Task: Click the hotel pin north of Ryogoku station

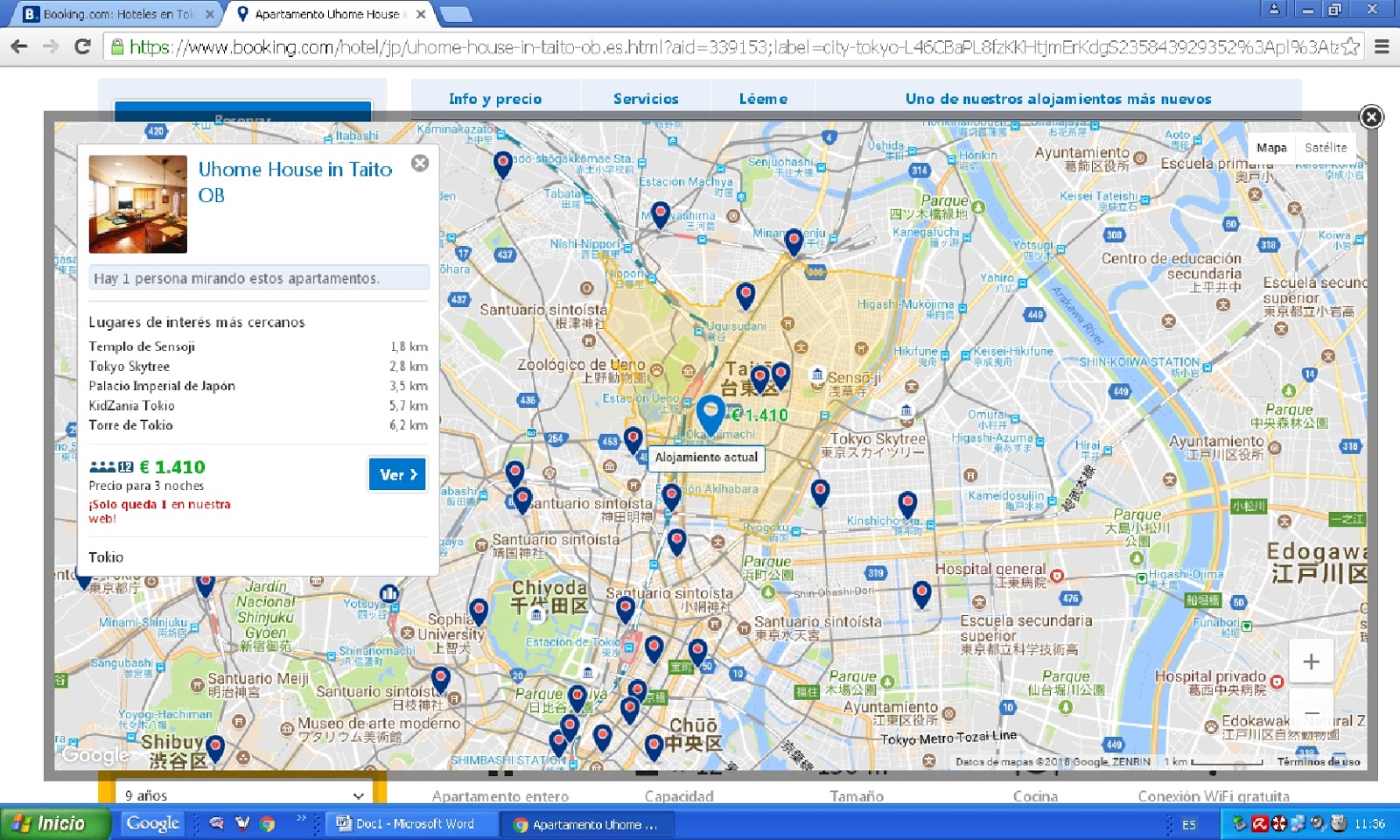Action: point(820,492)
